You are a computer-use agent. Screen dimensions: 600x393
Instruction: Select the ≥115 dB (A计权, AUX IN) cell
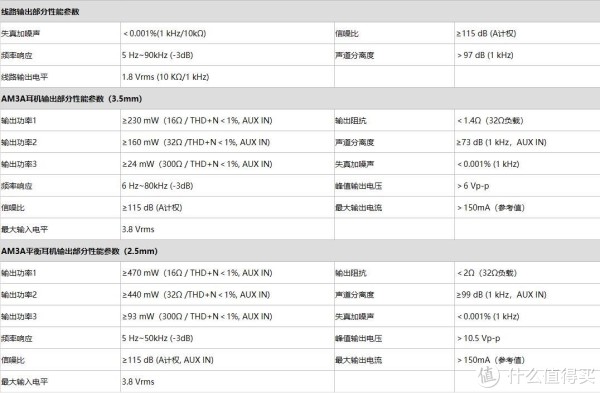click(168, 360)
